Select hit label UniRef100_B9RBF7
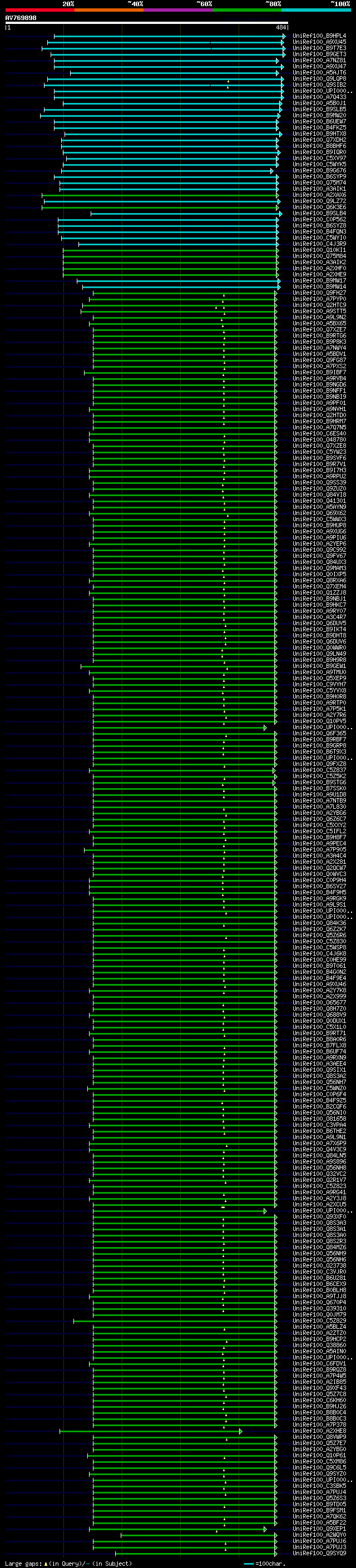356x1568 pixels. click(319, 740)
